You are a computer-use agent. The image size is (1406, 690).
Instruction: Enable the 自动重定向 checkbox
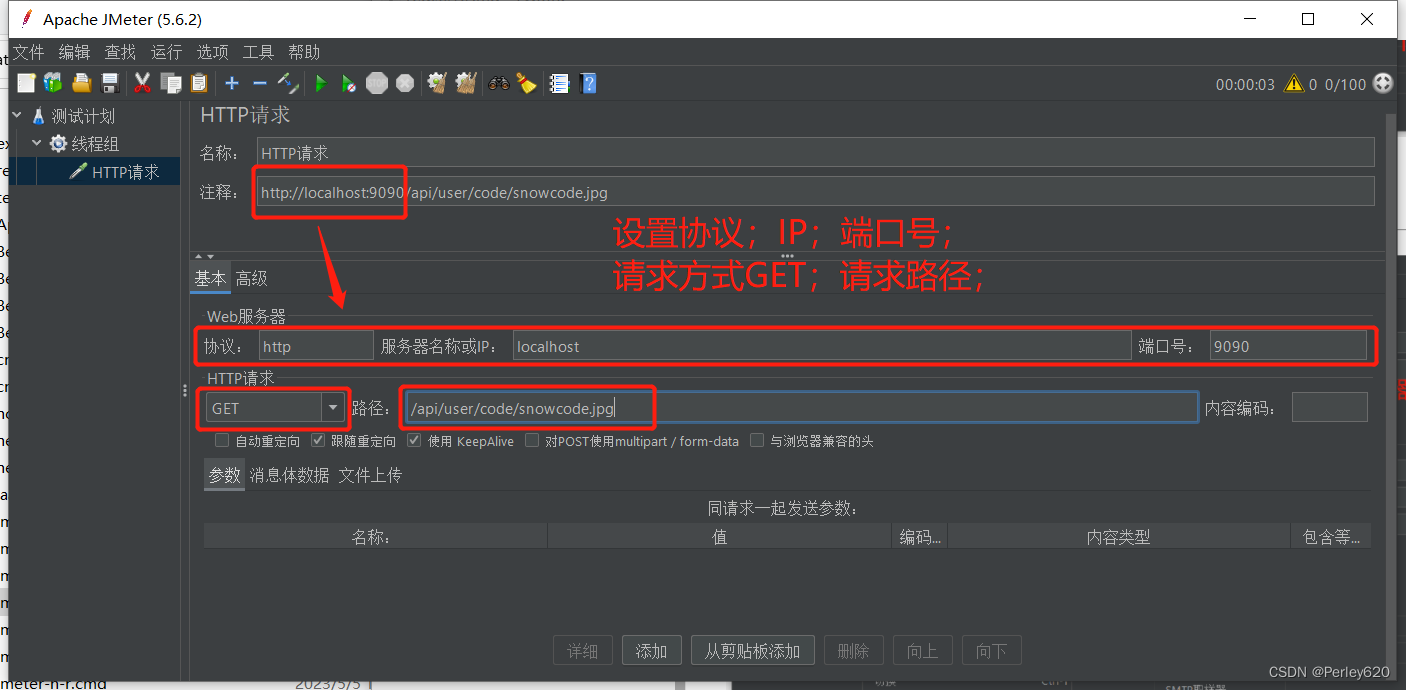point(222,440)
